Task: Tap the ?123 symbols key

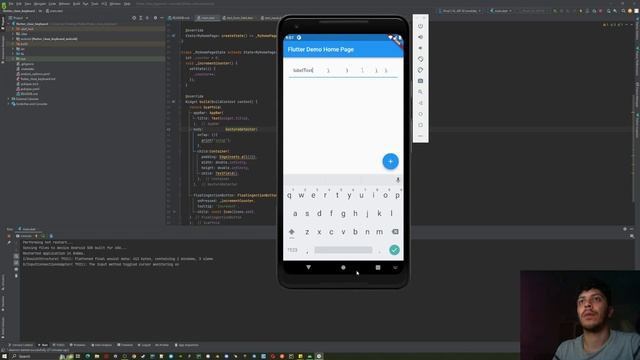Action: (x=292, y=250)
